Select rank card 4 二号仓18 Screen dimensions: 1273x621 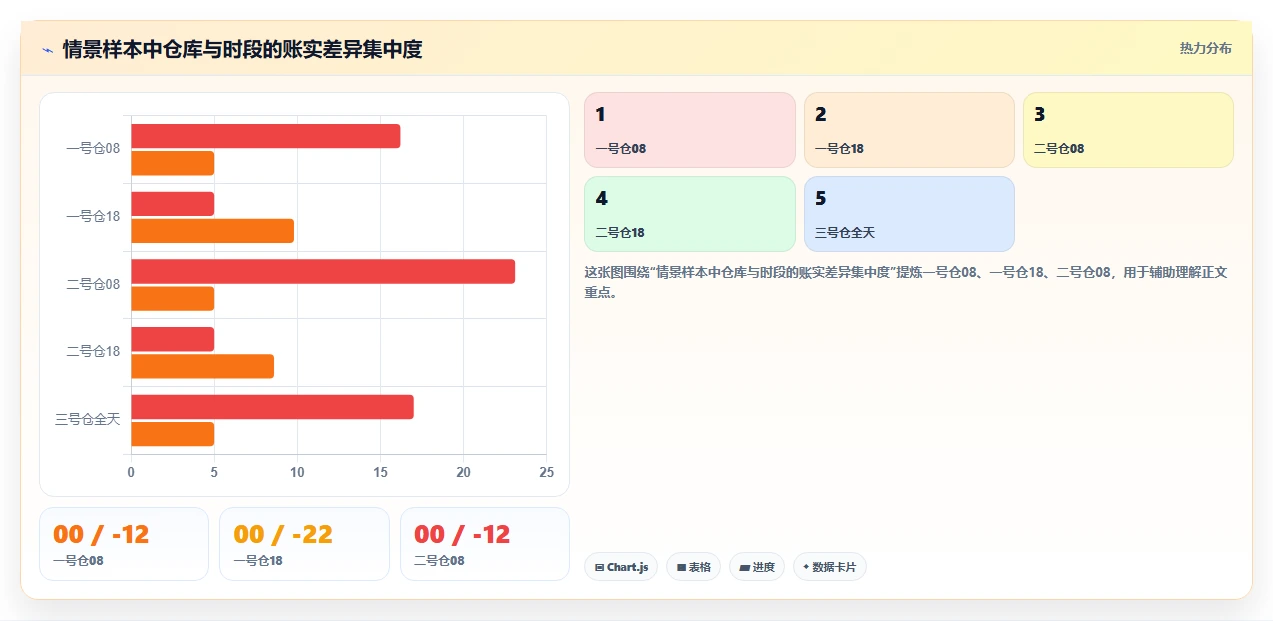click(690, 214)
